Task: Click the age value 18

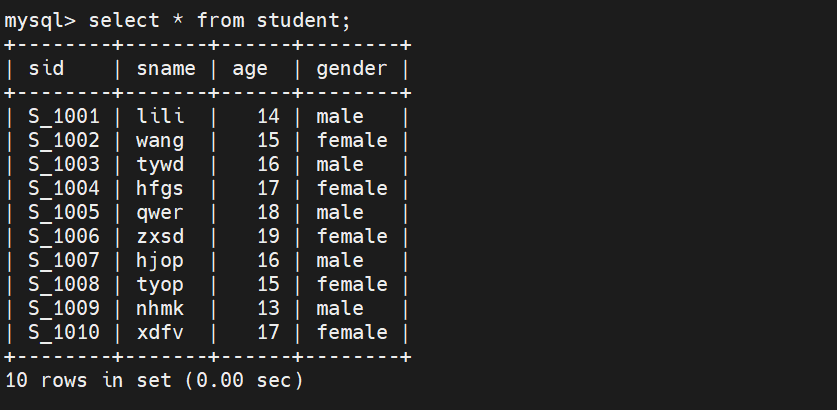Action: [268, 213]
